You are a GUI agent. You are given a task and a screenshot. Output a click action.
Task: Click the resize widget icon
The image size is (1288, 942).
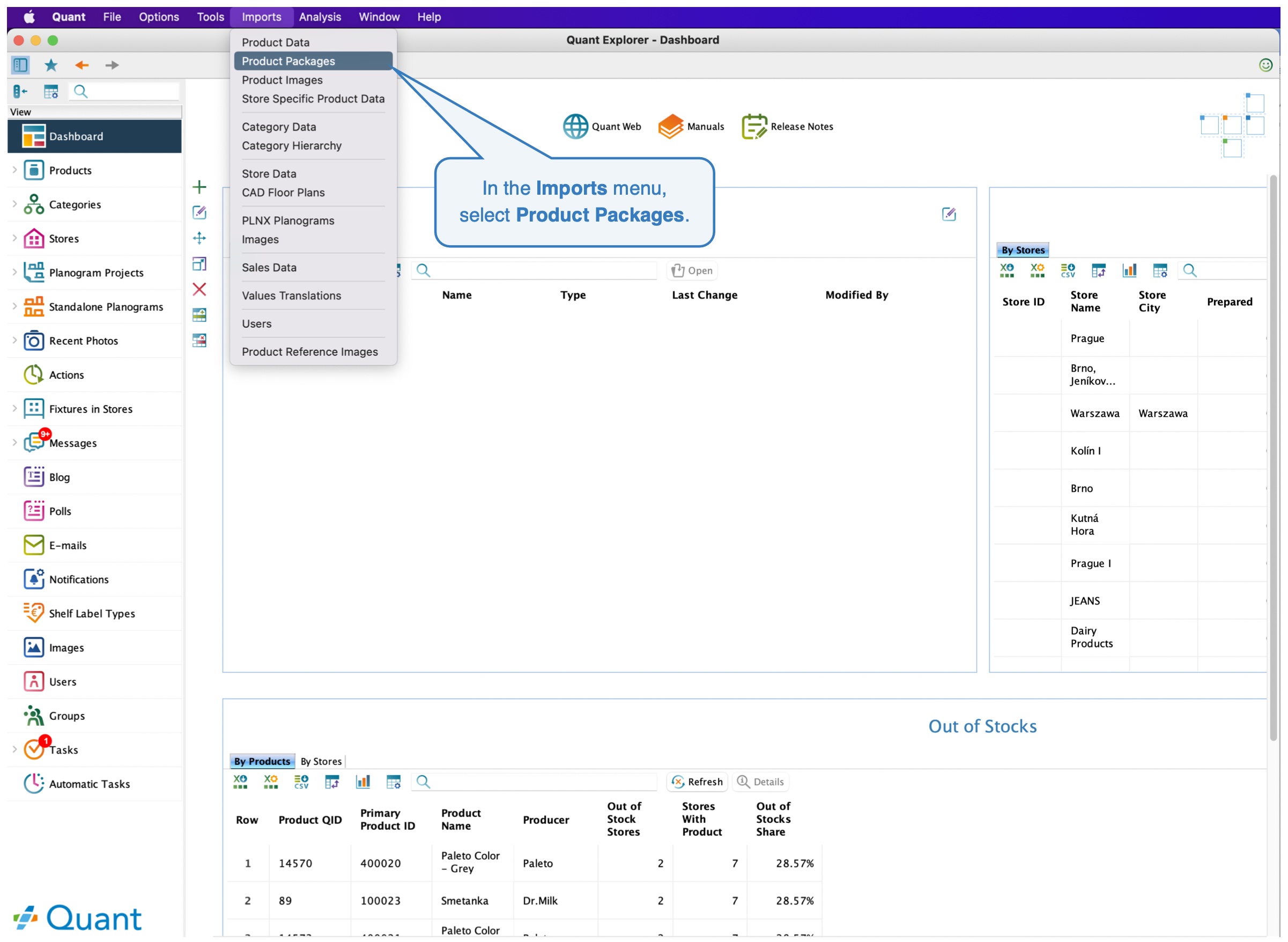(x=199, y=264)
